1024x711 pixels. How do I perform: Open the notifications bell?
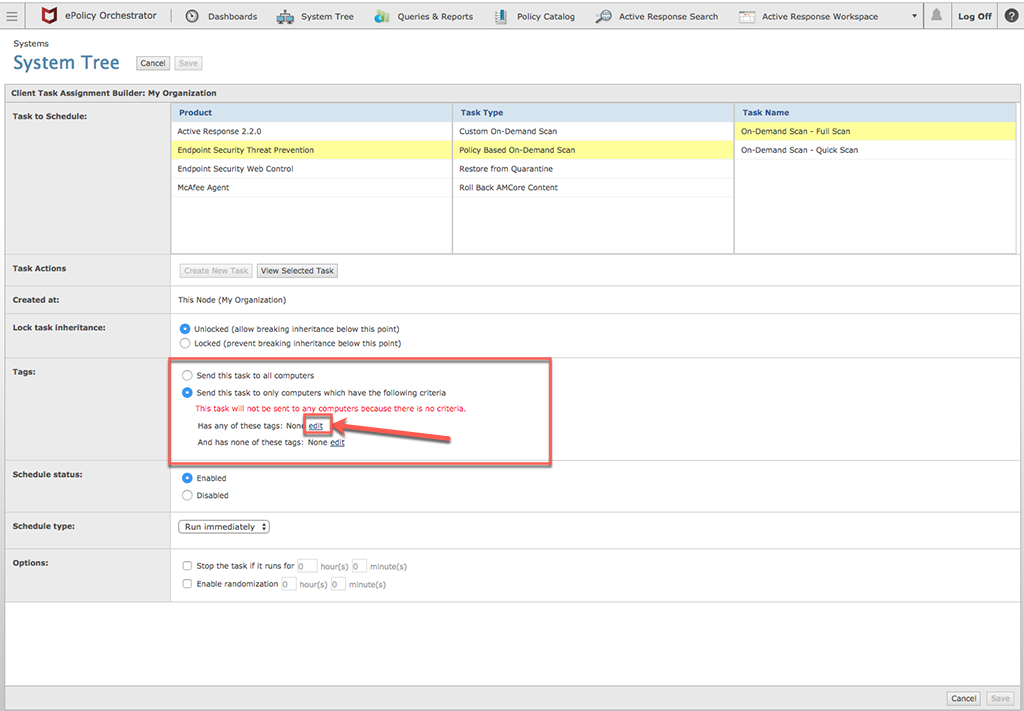(936, 15)
